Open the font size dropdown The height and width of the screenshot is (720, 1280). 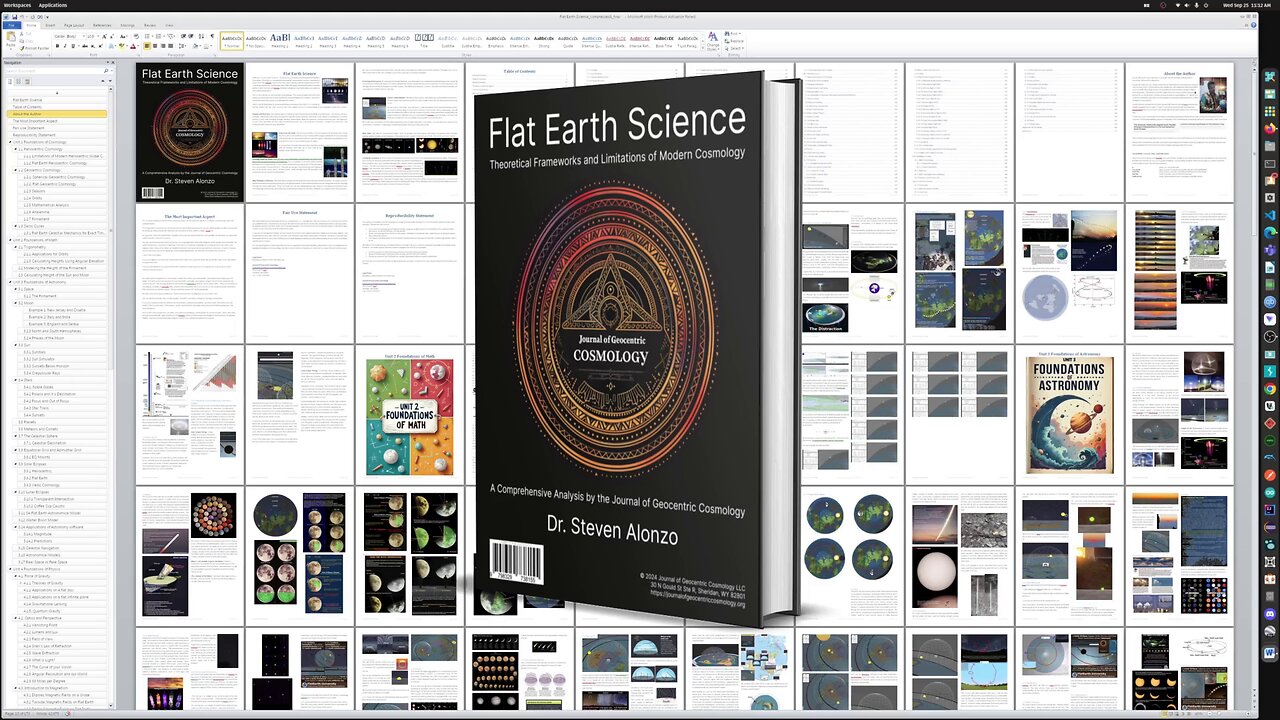[x=98, y=36]
